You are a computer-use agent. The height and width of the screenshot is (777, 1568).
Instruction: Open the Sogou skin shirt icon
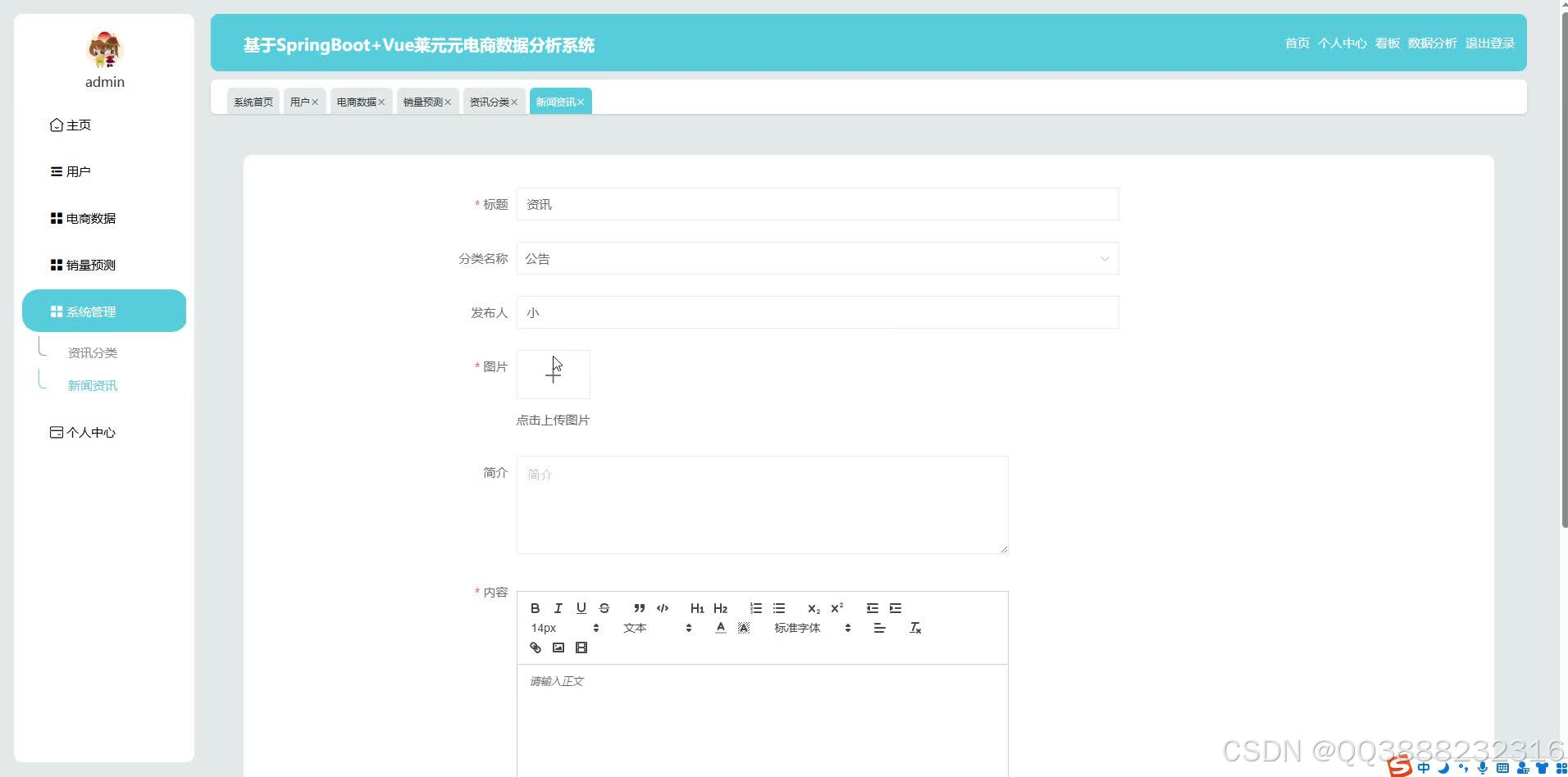point(1543,768)
